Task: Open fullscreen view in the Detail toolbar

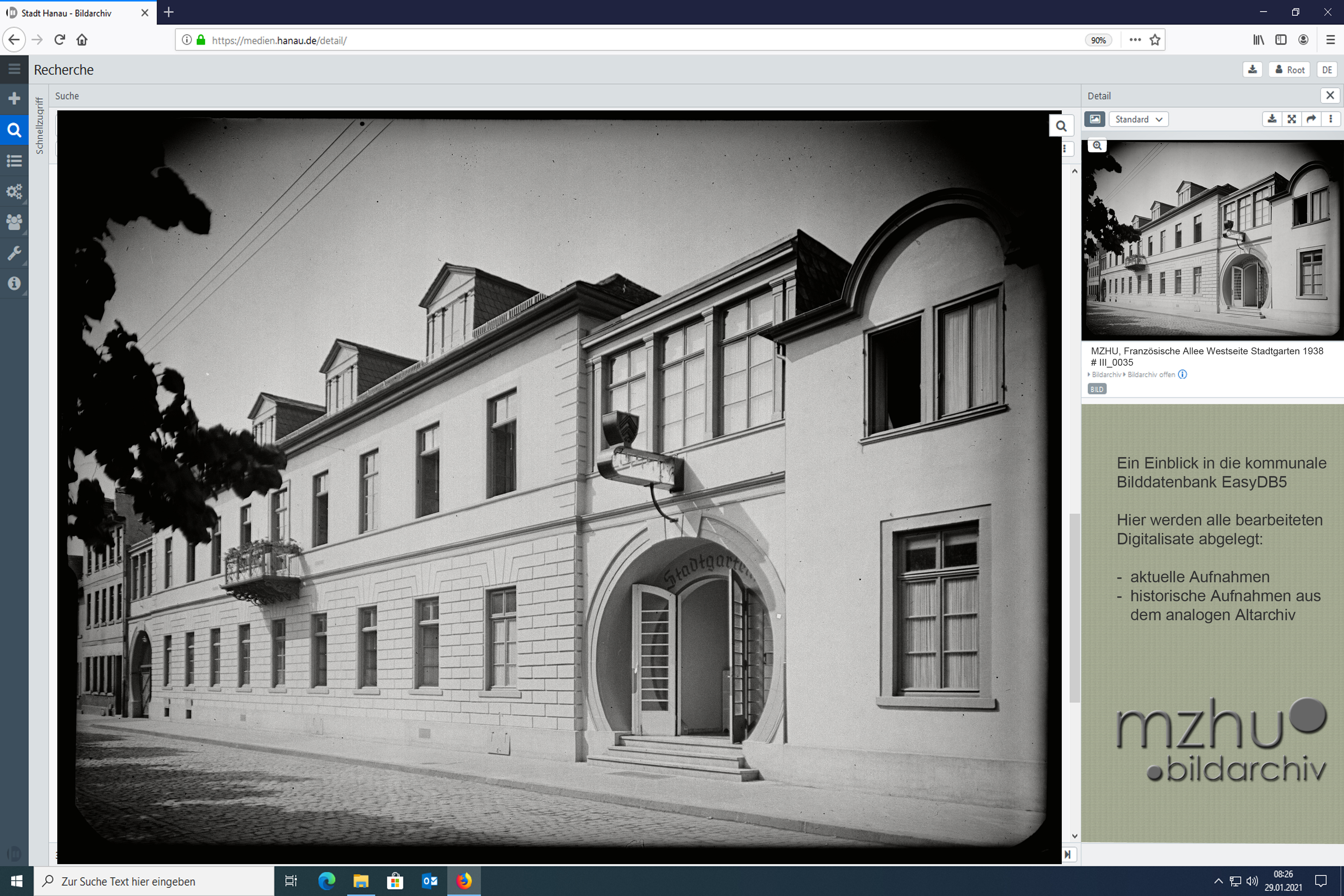Action: [x=1291, y=119]
